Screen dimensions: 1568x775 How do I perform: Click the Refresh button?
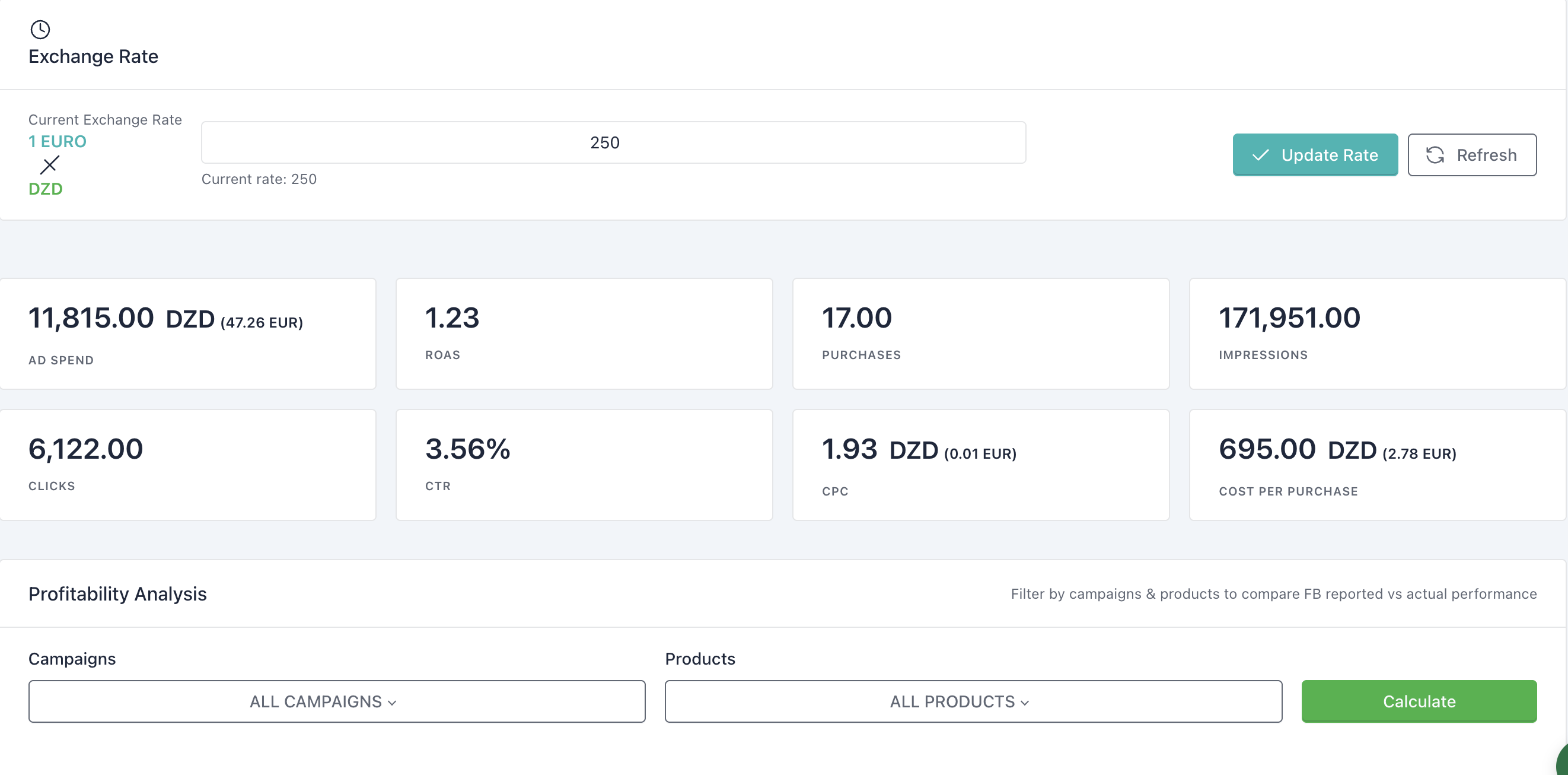tap(1472, 155)
